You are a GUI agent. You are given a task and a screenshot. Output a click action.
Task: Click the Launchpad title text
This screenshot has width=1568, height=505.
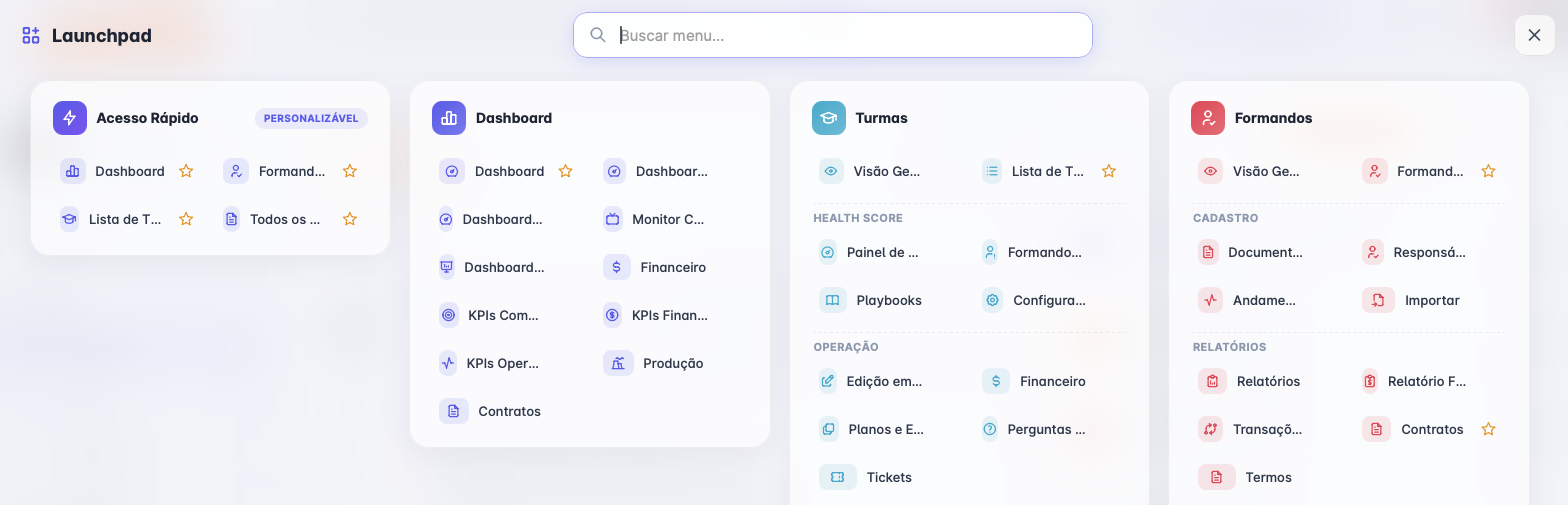[102, 36]
